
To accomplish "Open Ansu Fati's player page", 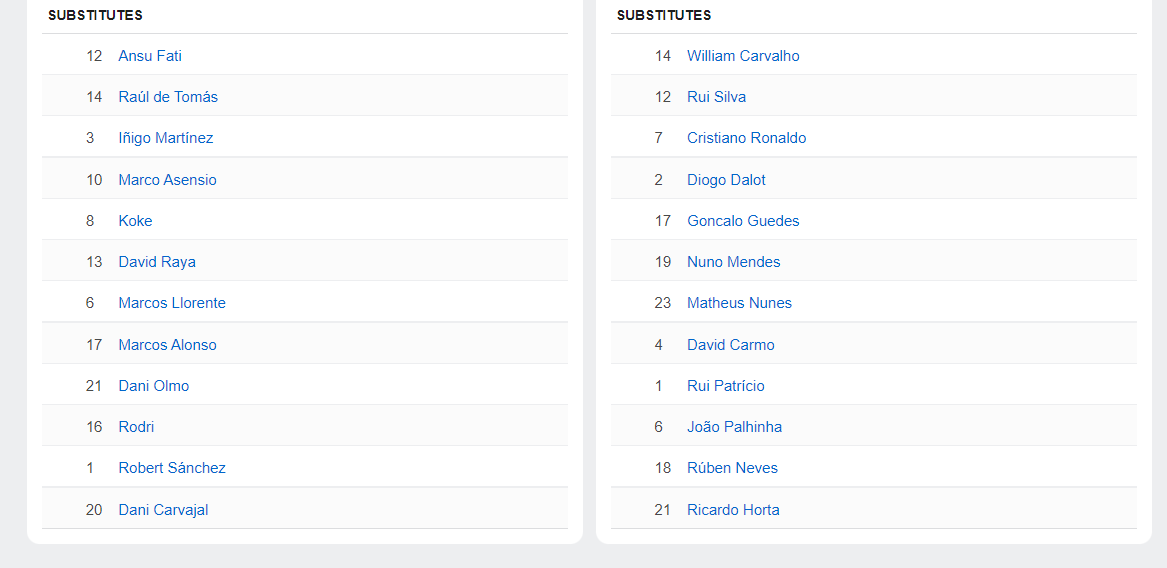I will click(x=150, y=56).
